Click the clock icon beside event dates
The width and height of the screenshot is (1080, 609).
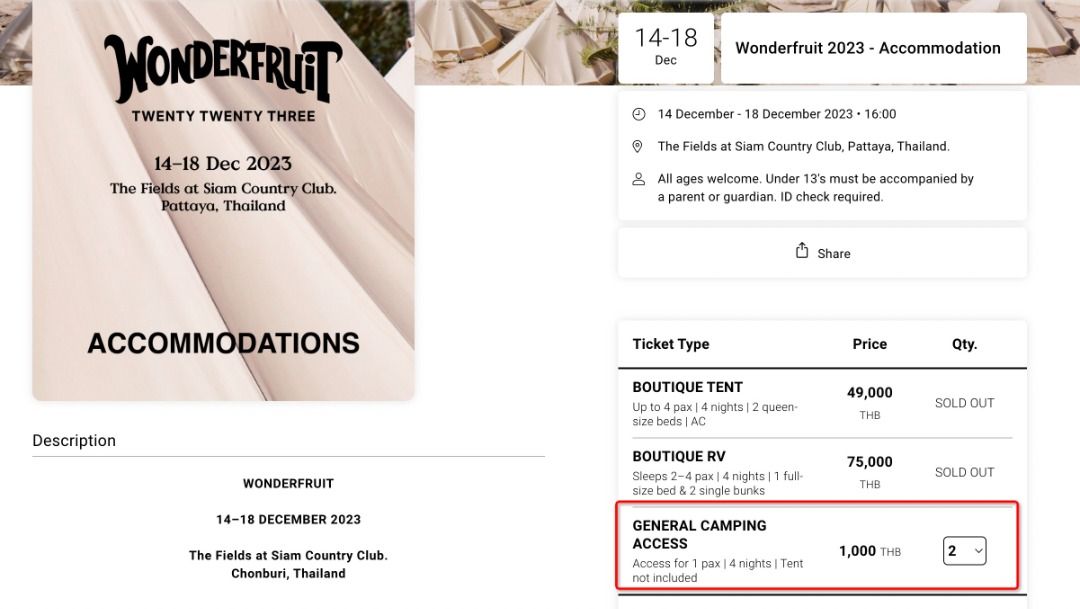[x=639, y=114]
